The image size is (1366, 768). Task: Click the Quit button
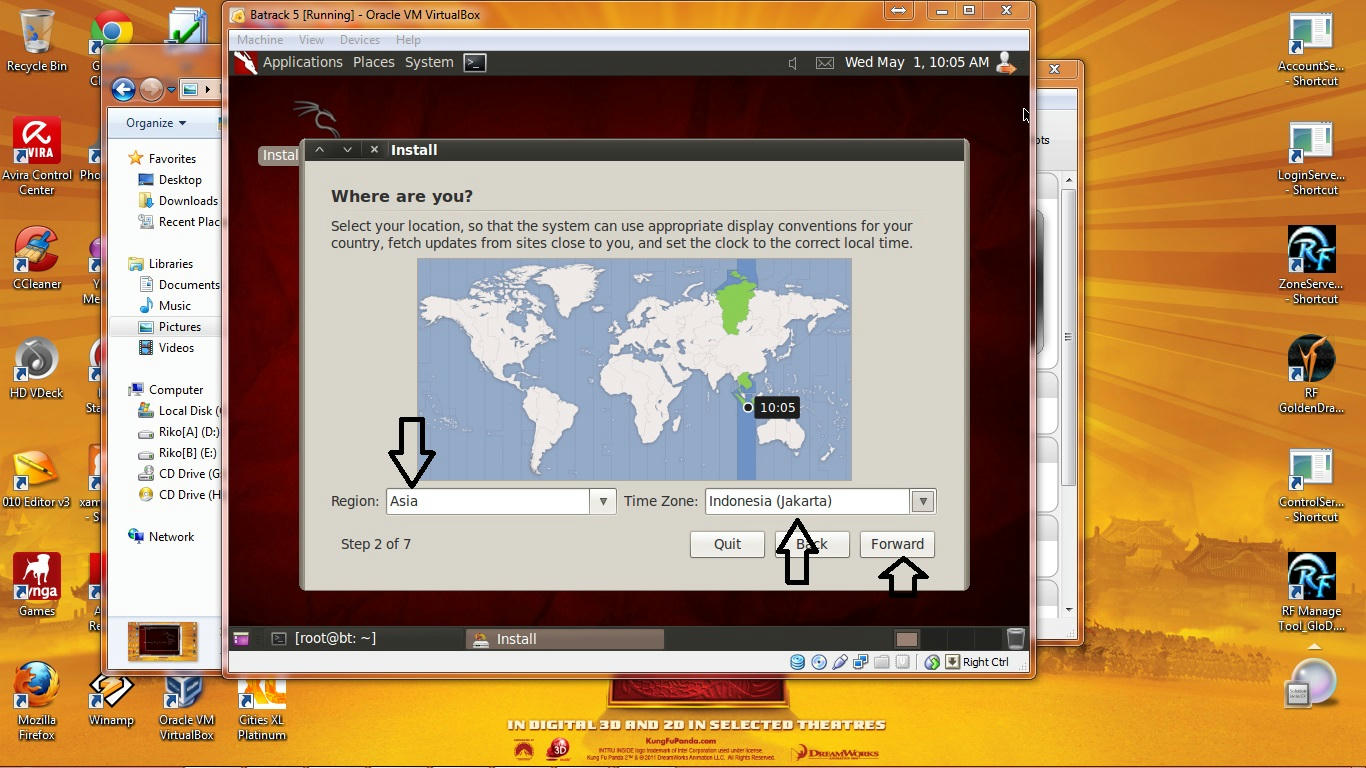pos(727,544)
